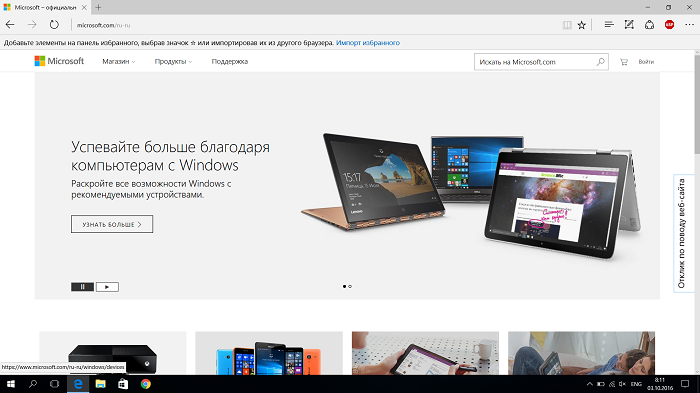Open the Hub icon in Edge toolbar
The height and width of the screenshot is (393, 700).
click(x=609, y=25)
